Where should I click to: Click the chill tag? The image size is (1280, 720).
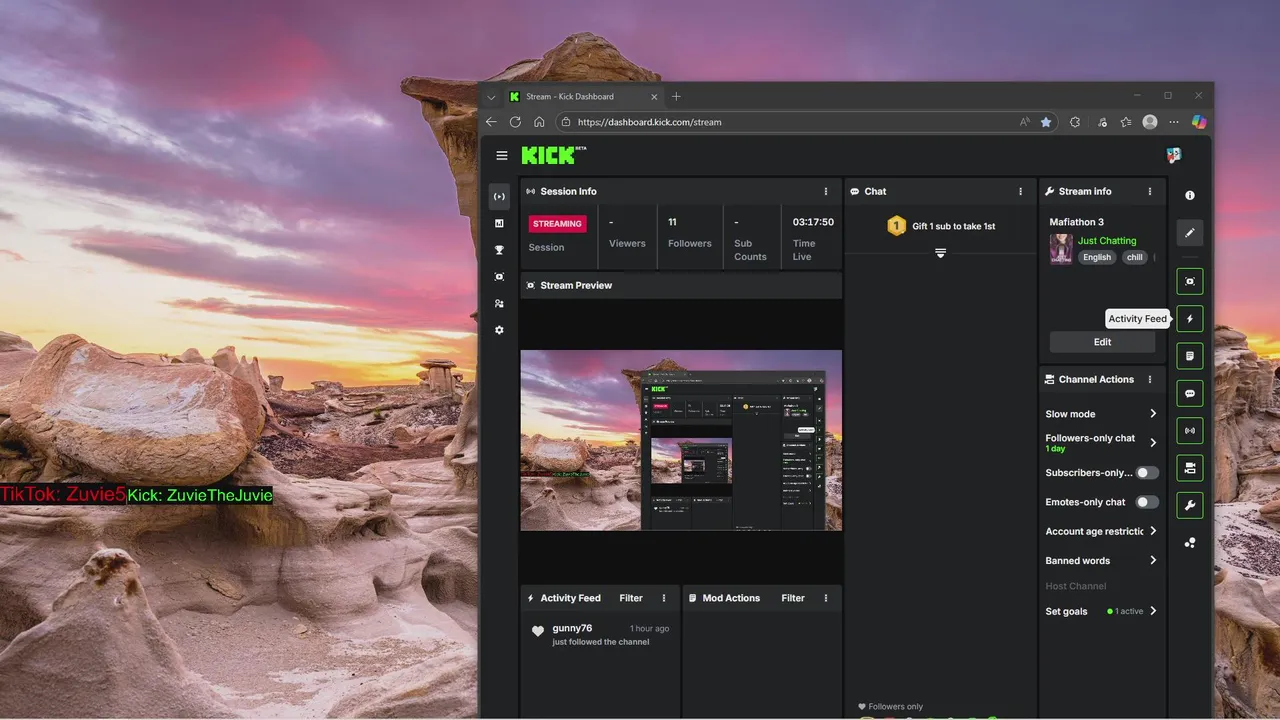coord(1134,257)
